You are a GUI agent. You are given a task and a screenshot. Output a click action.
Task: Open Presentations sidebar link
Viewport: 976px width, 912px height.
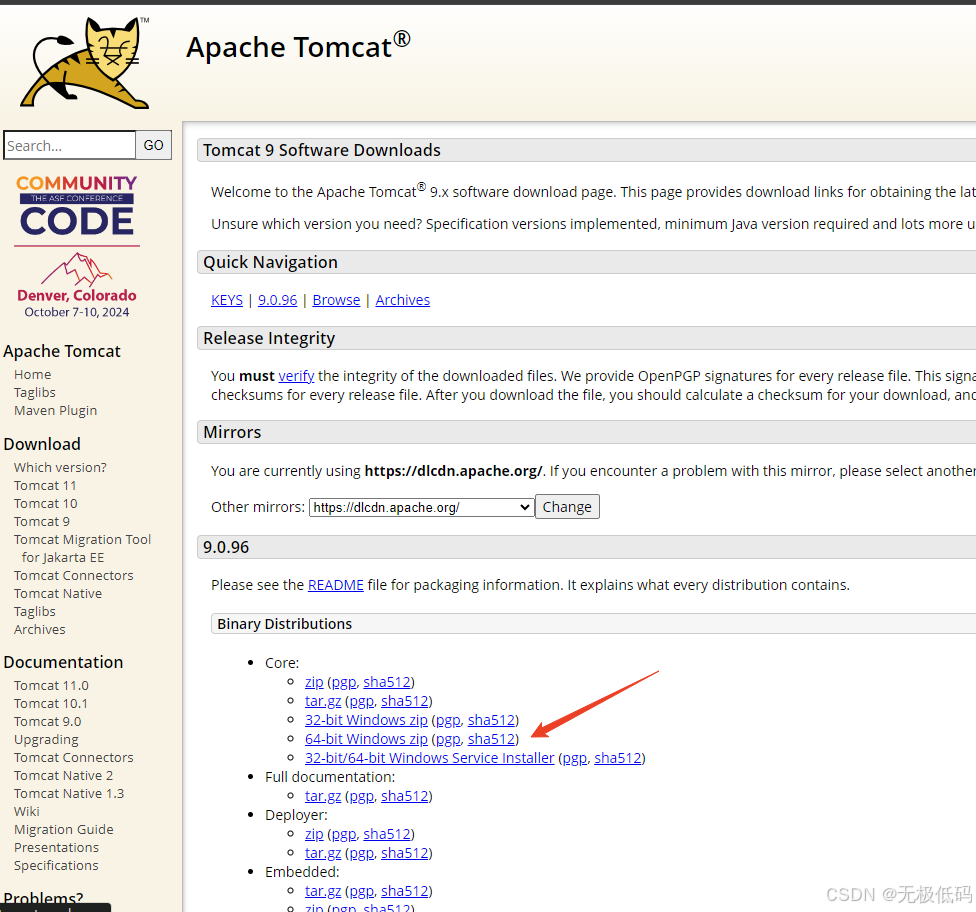click(56, 848)
